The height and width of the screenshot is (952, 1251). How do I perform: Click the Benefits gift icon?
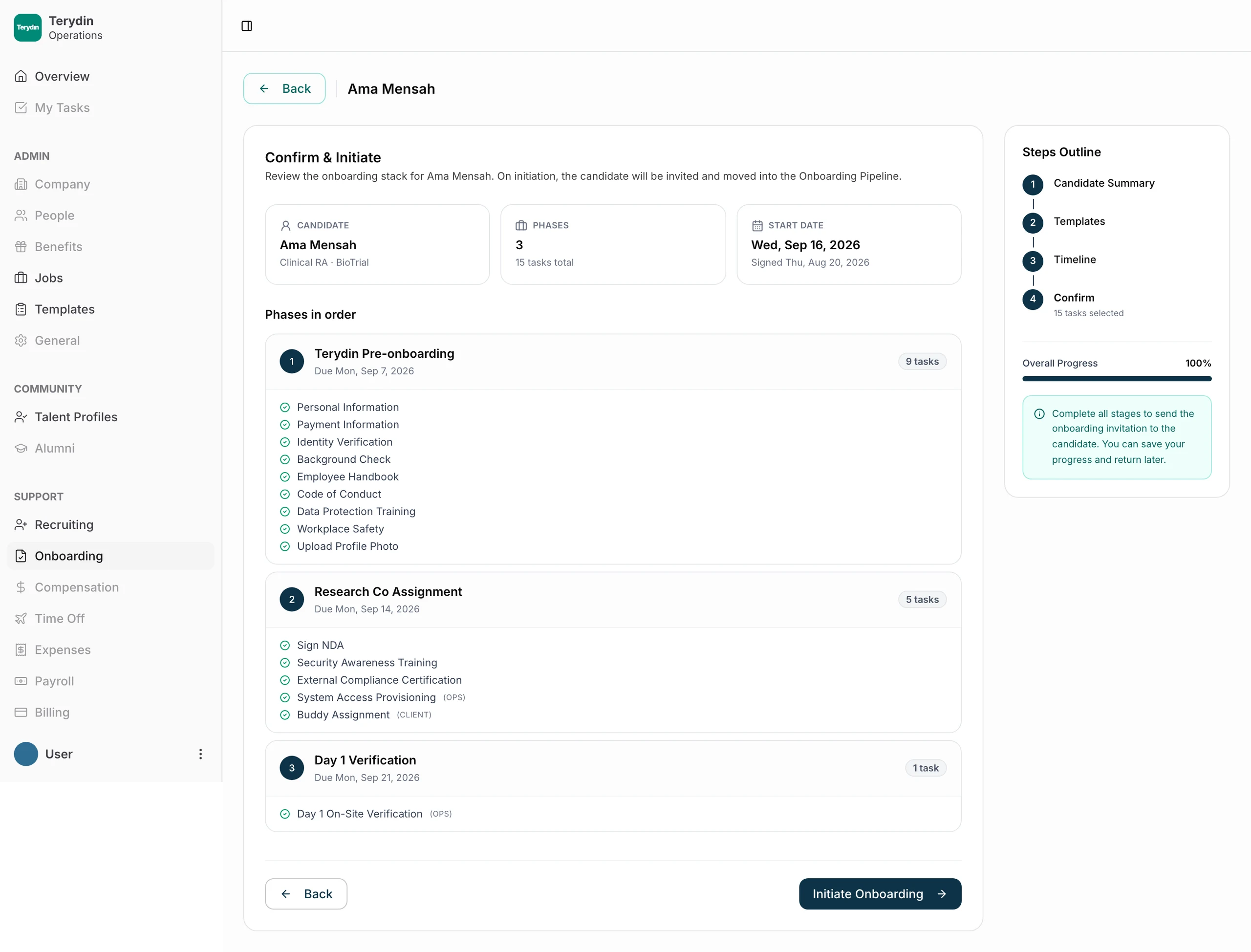point(21,246)
